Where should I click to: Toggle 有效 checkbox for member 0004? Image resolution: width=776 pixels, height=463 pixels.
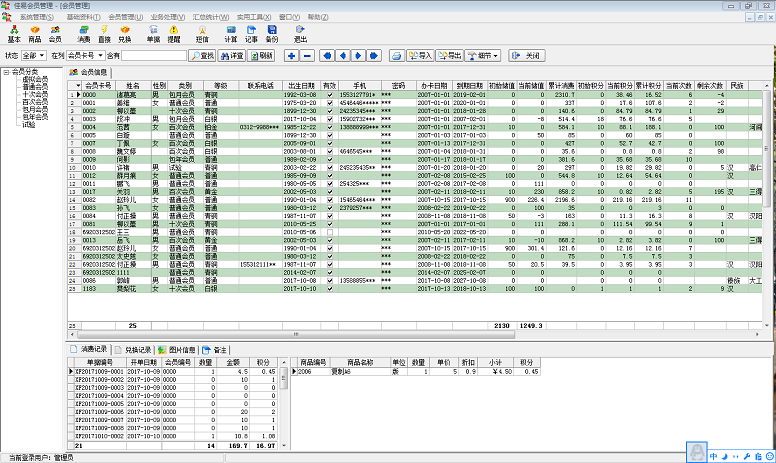330,128
